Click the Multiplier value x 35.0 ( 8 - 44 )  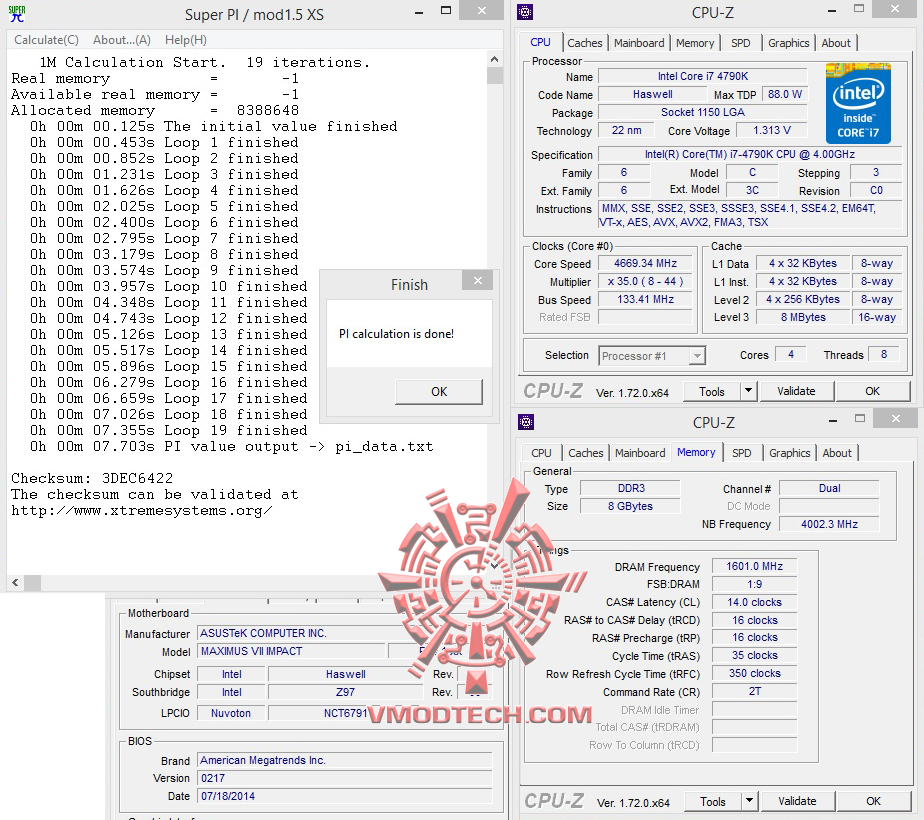point(645,281)
